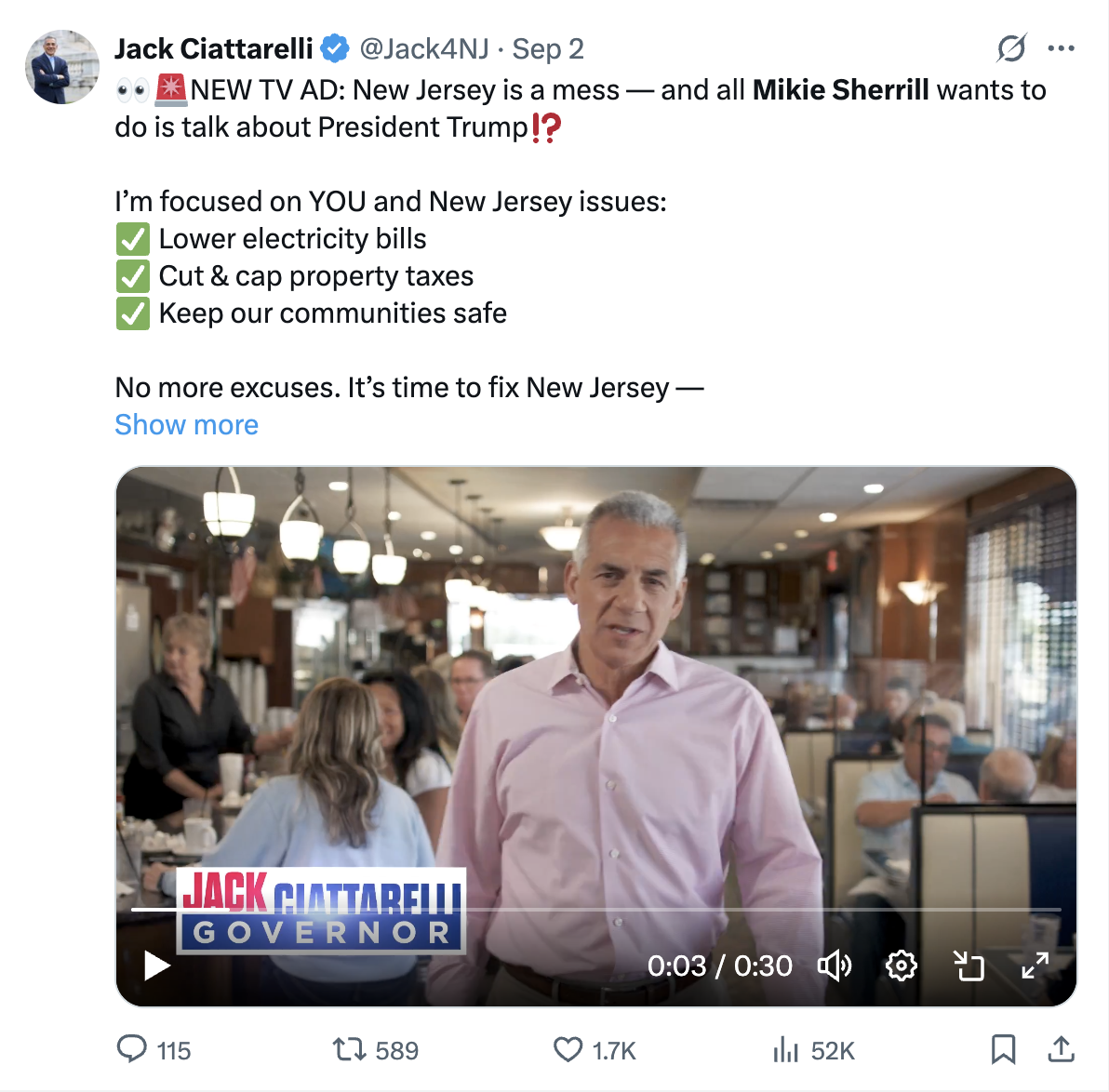Mute the video sound
Viewport: 1109px width, 1092px height.
click(834, 965)
